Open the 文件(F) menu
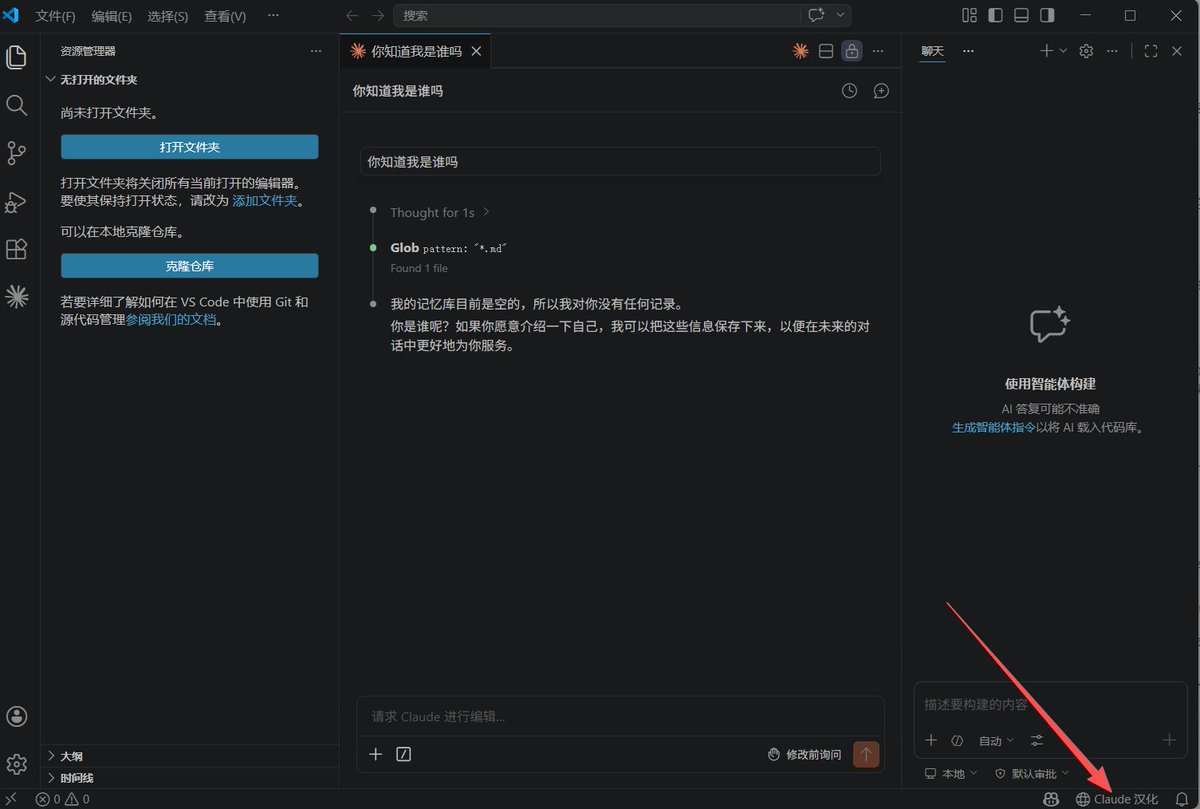 pyautogui.click(x=55, y=16)
